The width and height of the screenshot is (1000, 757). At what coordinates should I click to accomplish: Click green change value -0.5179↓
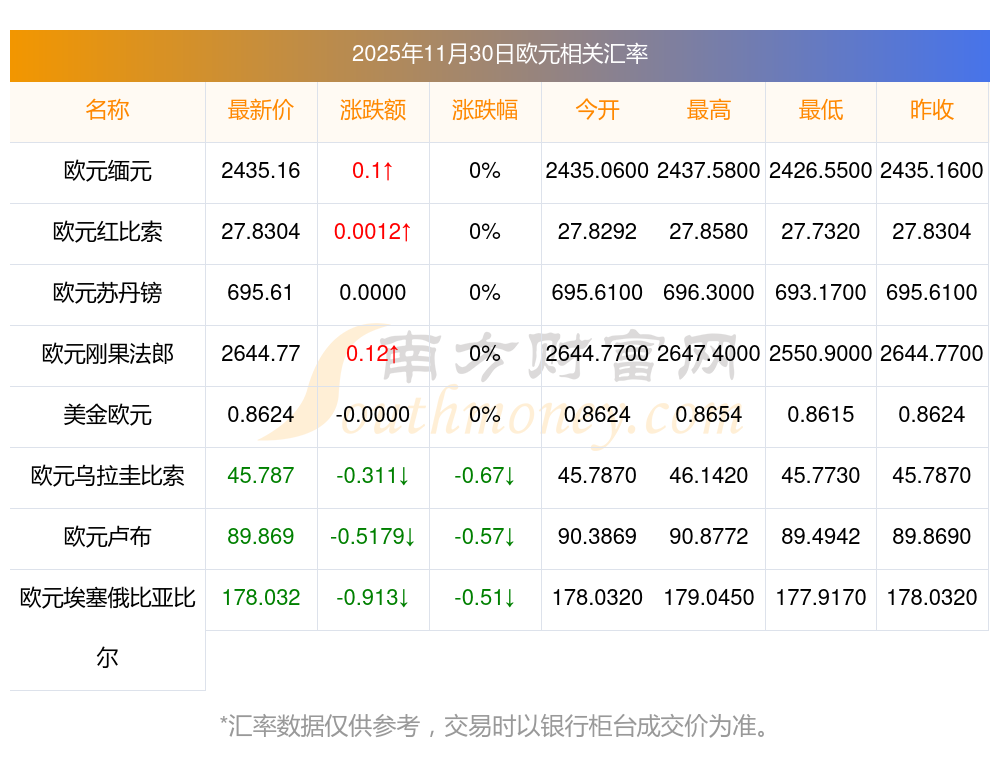point(372,536)
